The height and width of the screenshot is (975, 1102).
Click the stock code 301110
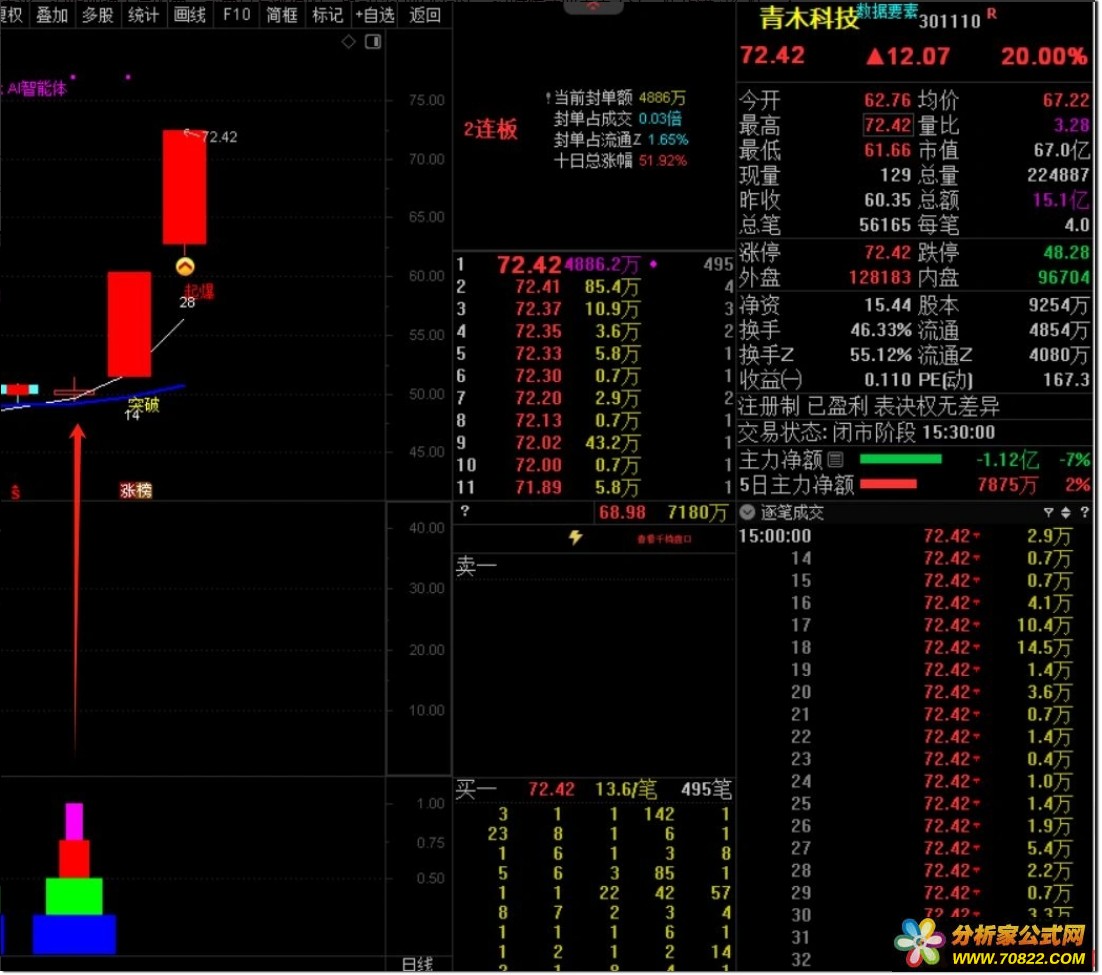click(x=949, y=21)
